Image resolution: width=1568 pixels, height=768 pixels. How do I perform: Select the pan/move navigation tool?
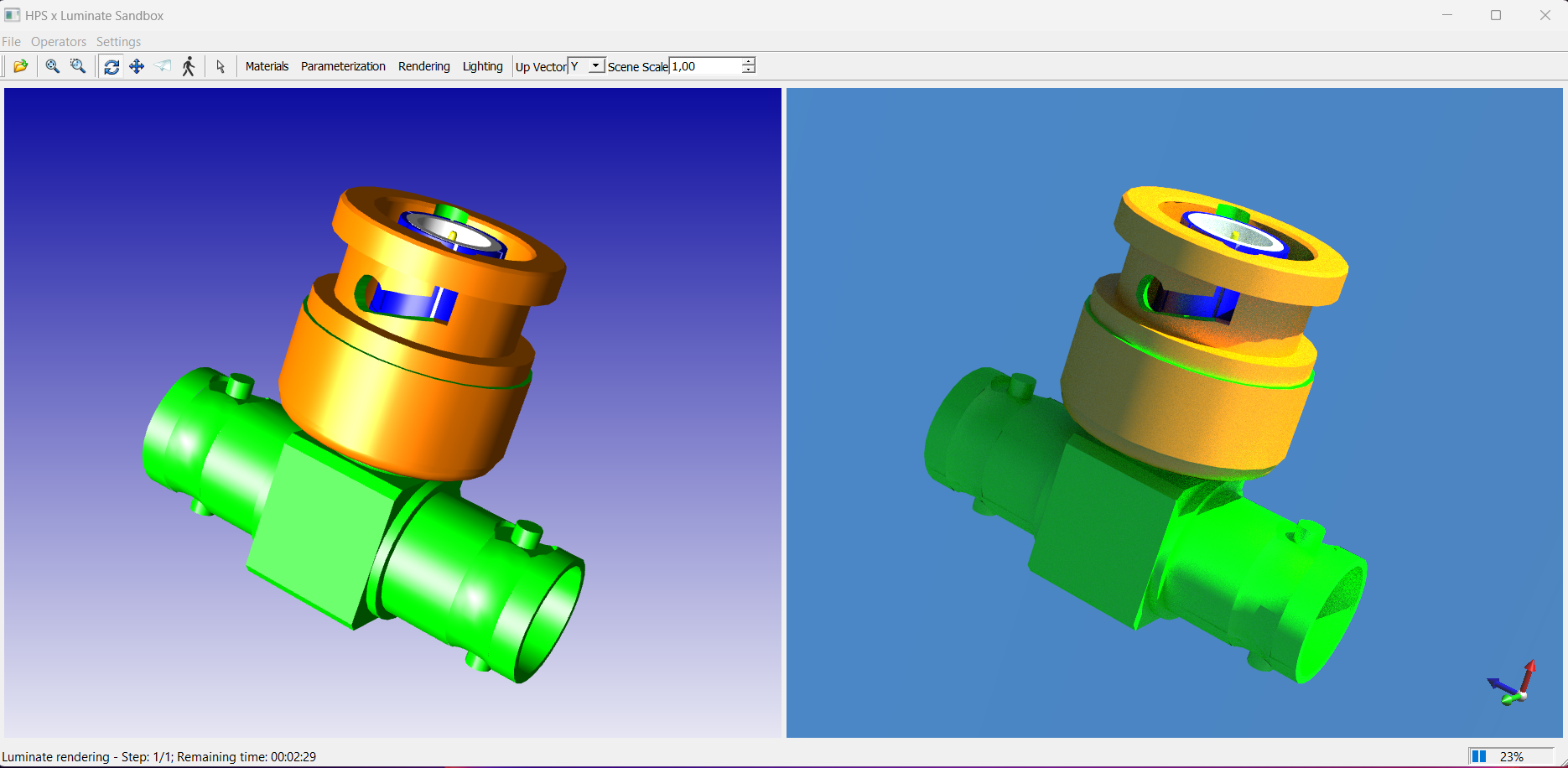[x=137, y=65]
